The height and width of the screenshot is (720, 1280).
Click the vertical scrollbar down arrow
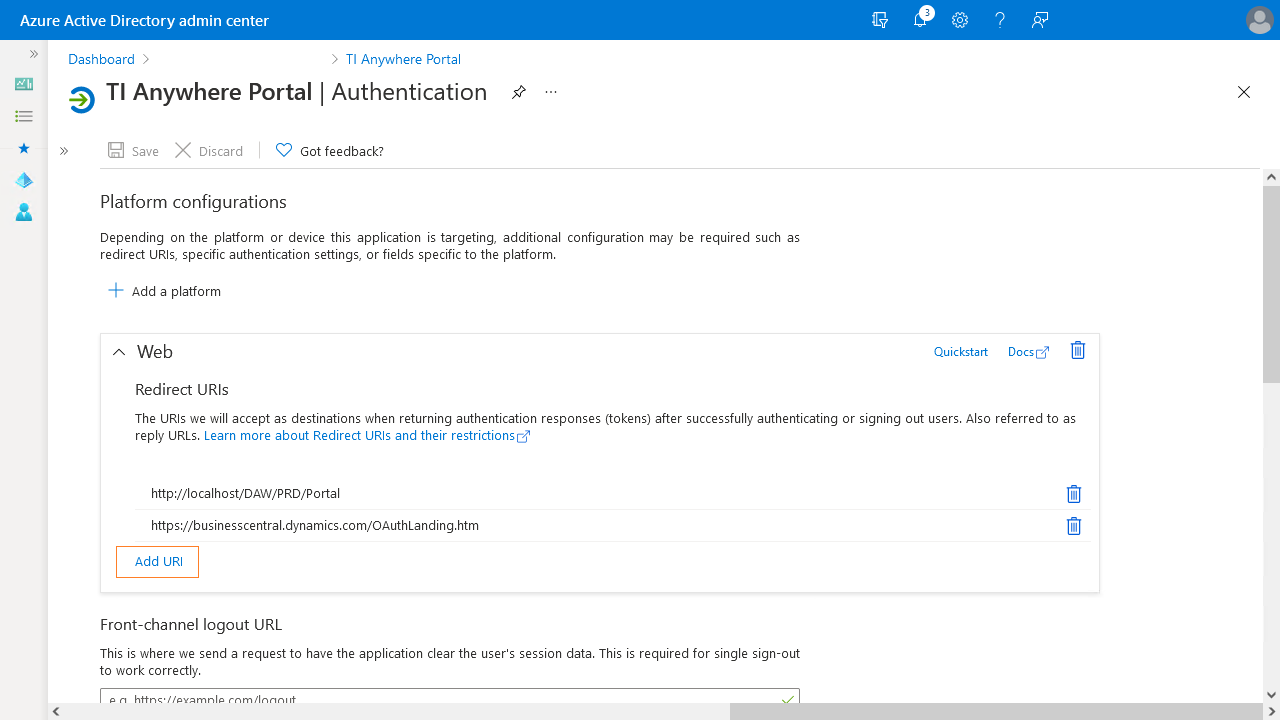tap(1271, 695)
